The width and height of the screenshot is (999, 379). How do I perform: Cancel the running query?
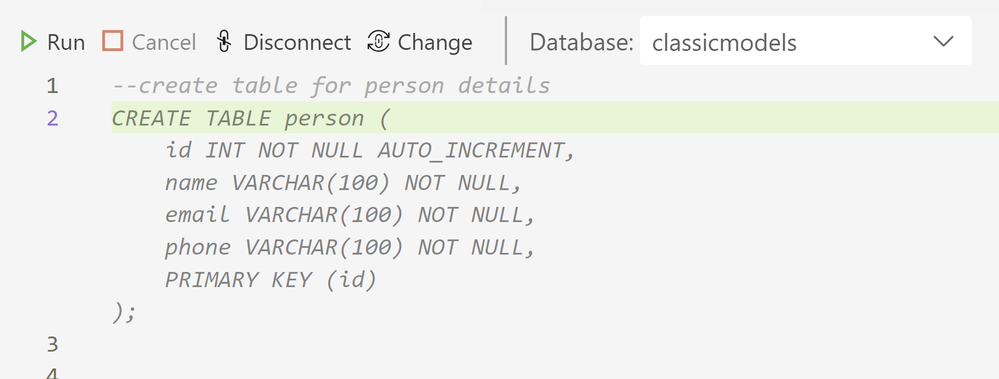click(x=150, y=42)
